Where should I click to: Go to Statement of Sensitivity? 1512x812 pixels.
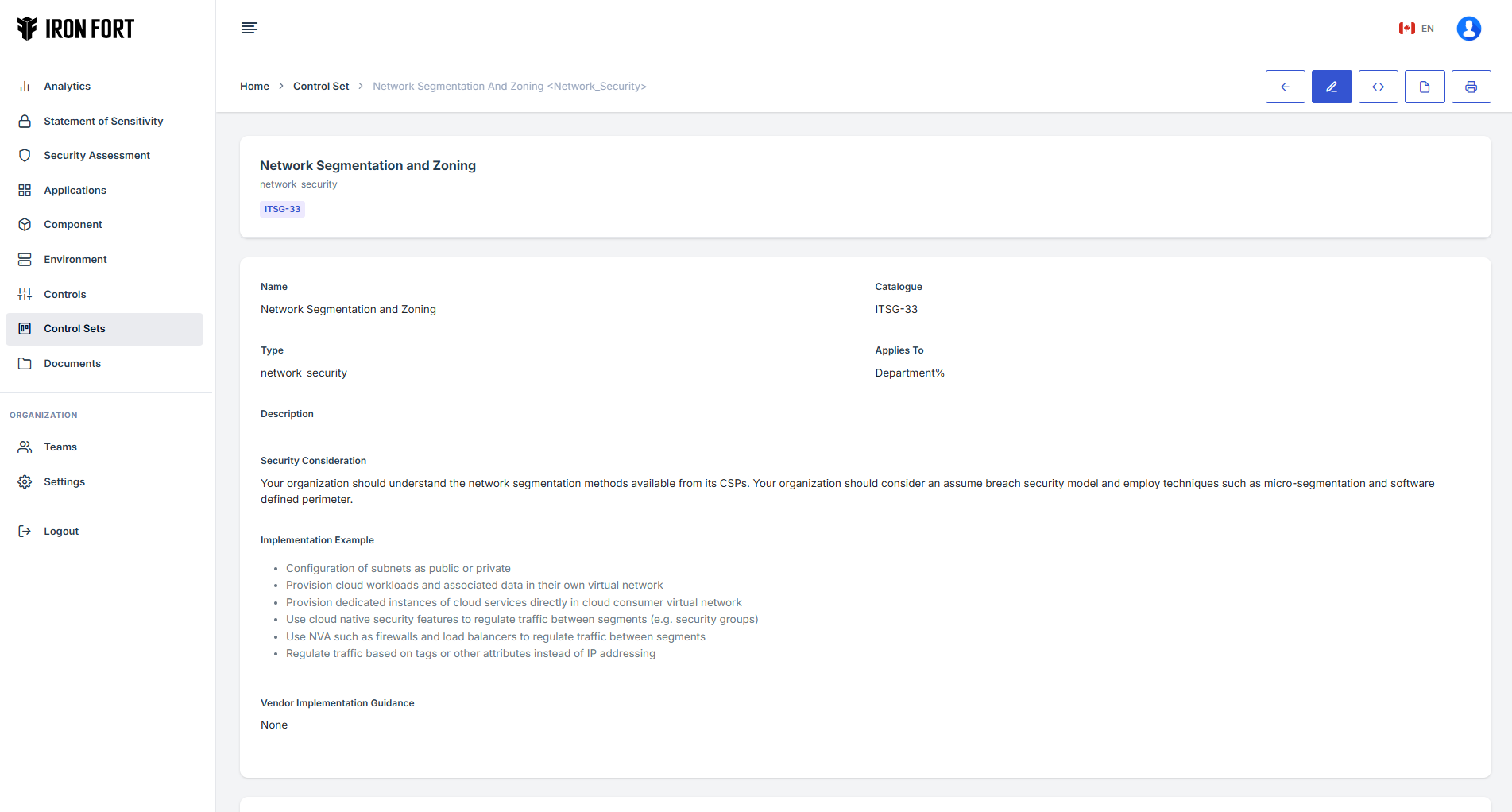point(103,122)
